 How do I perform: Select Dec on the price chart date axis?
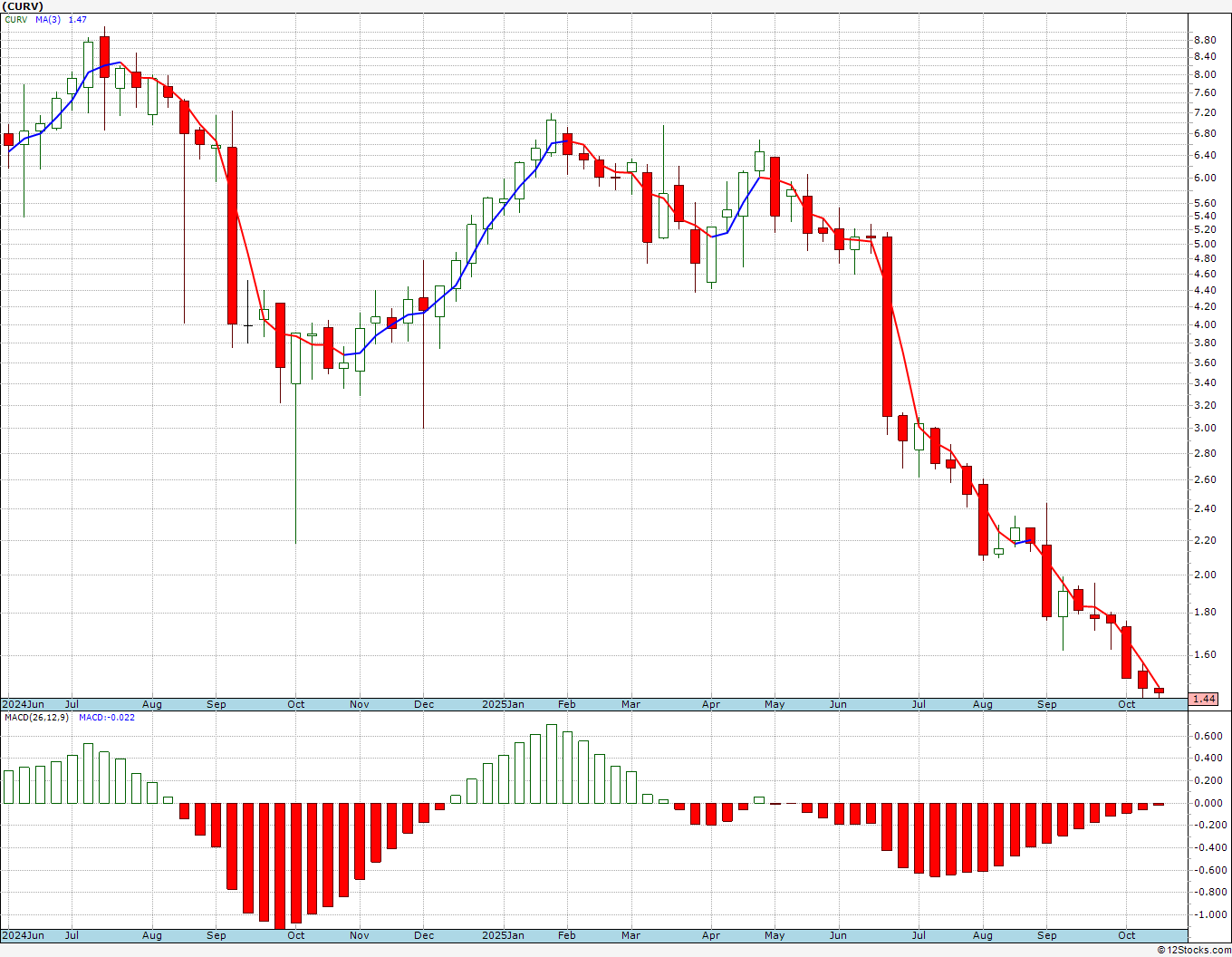[x=424, y=704]
